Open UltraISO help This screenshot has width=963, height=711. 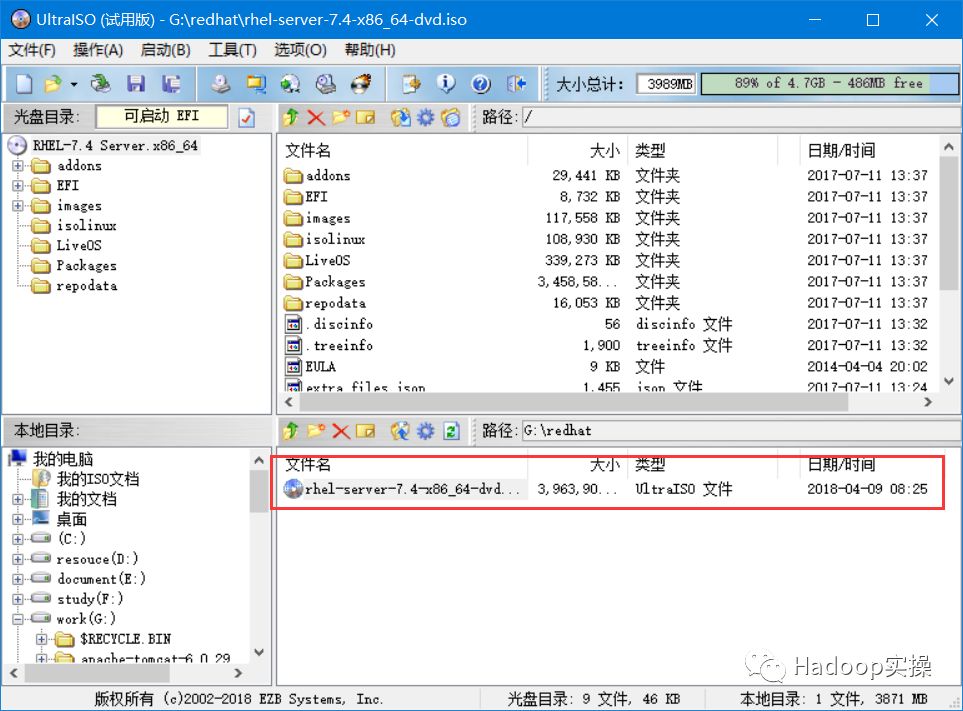point(481,84)
